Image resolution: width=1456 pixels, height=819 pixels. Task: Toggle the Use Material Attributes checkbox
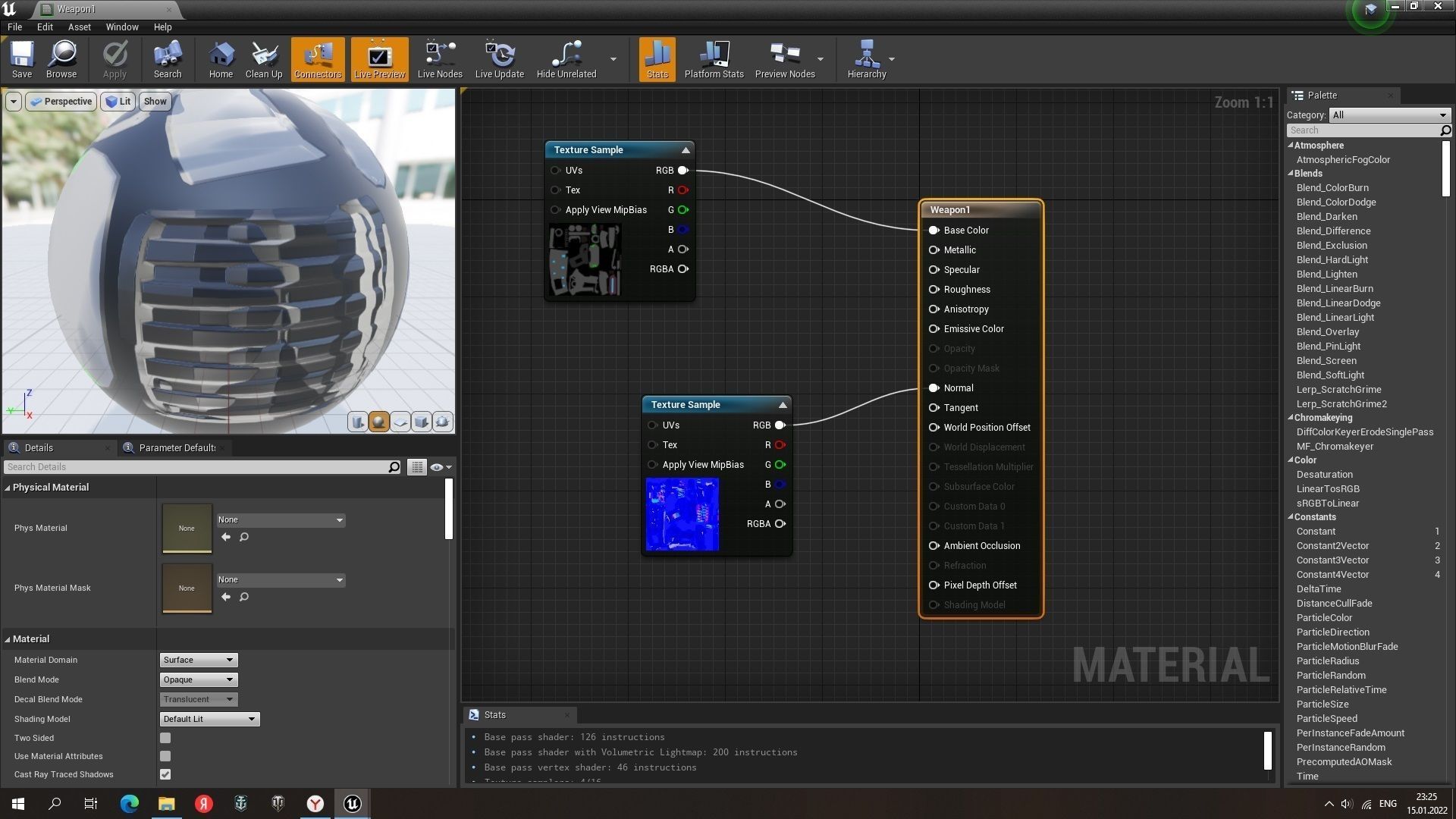(165, 756)
